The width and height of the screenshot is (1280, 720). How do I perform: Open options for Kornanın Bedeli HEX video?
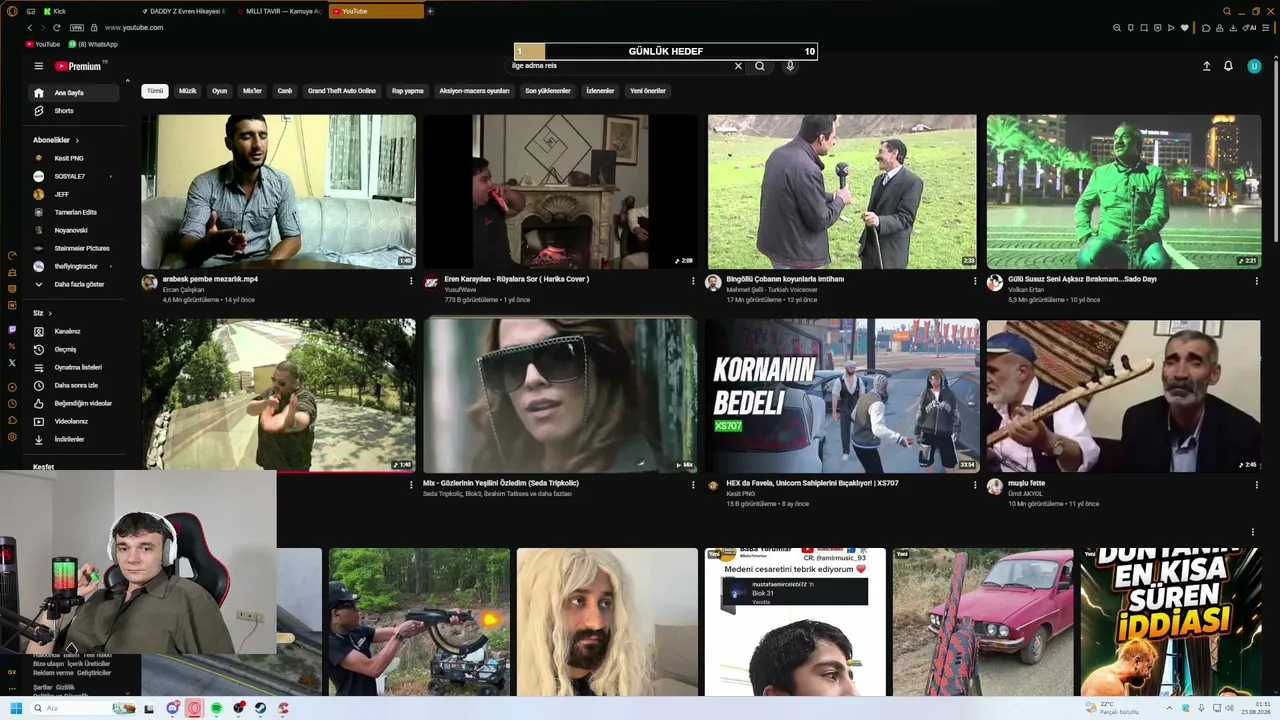click(x=975, y=485)
